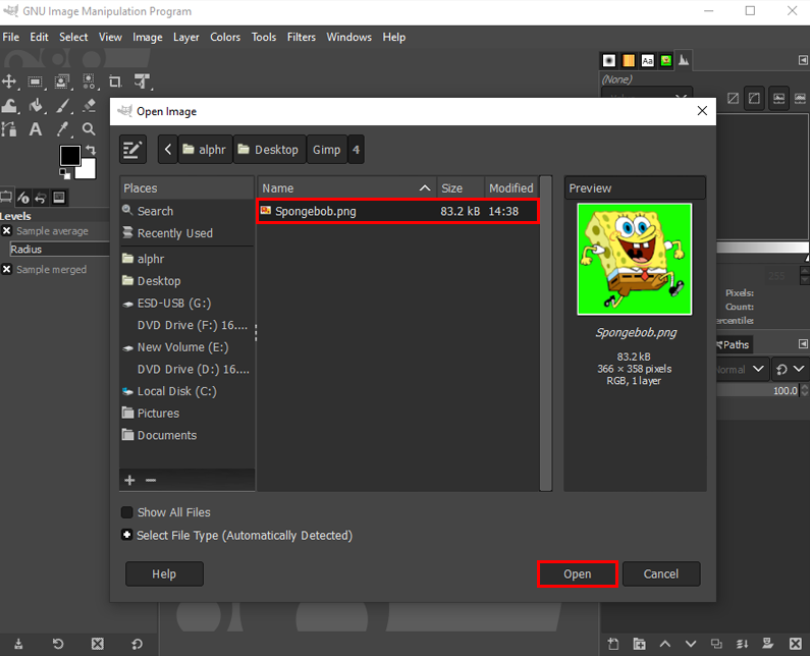Open the Filters menu

pyautogui.click(x=301, y=37)
